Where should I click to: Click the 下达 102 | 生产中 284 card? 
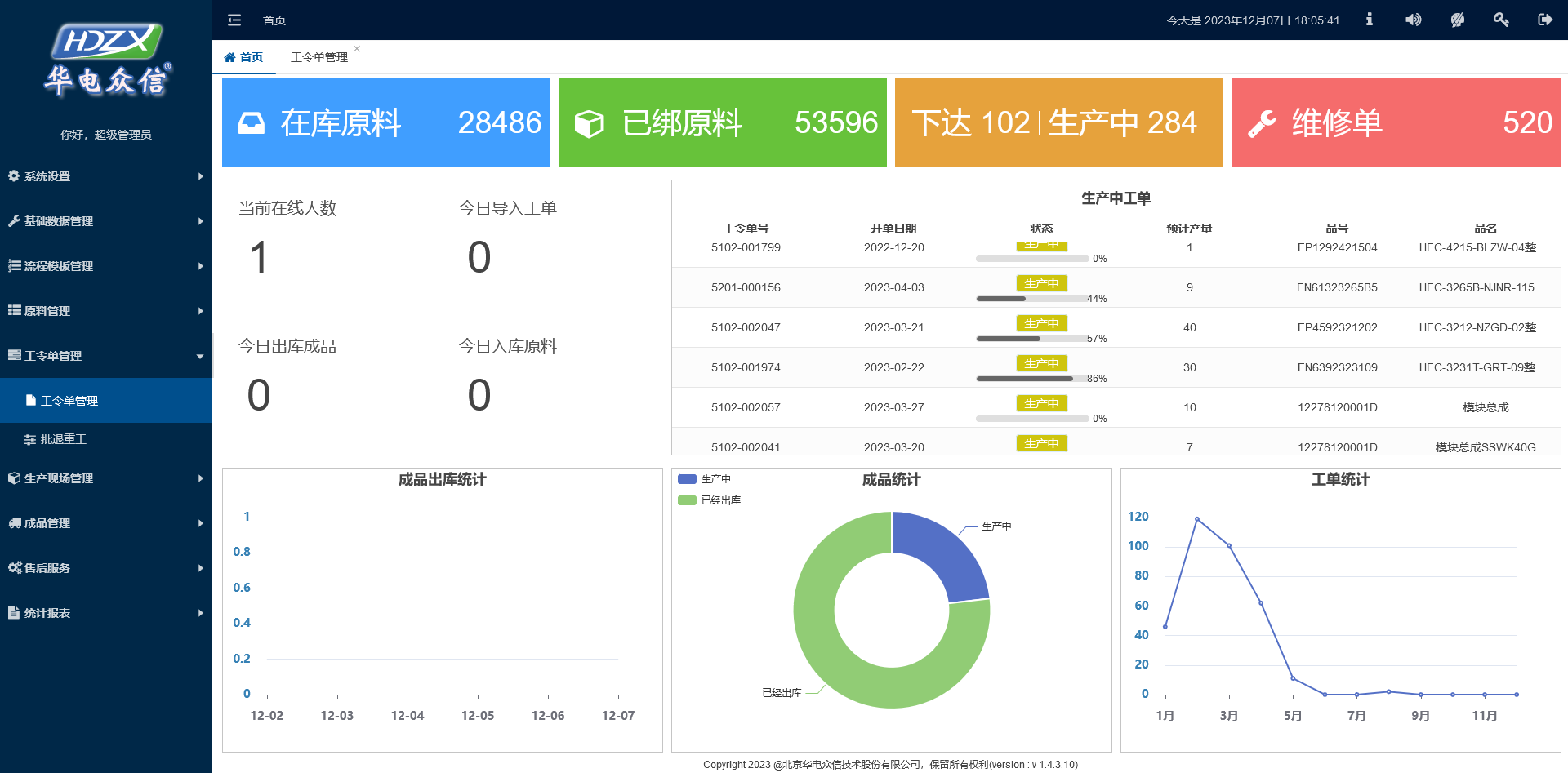pyautogui.click(x=1059, y=123)
